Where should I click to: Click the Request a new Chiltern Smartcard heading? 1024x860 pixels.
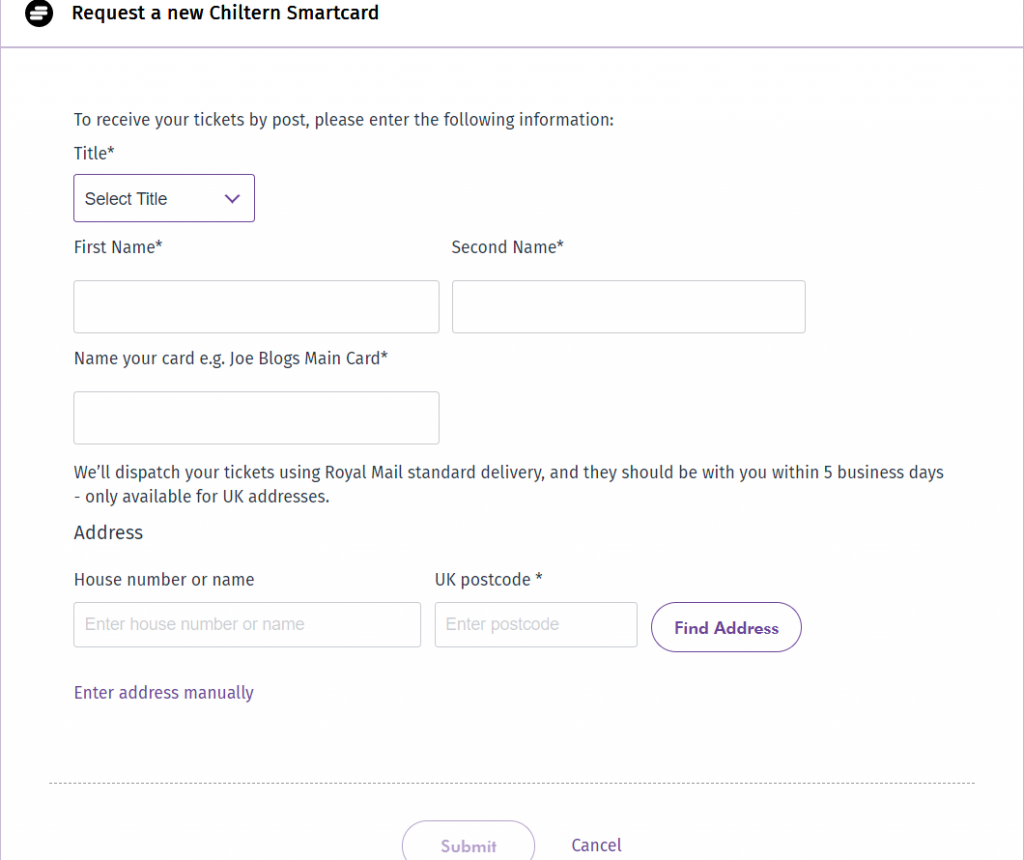tap(225, 12)
